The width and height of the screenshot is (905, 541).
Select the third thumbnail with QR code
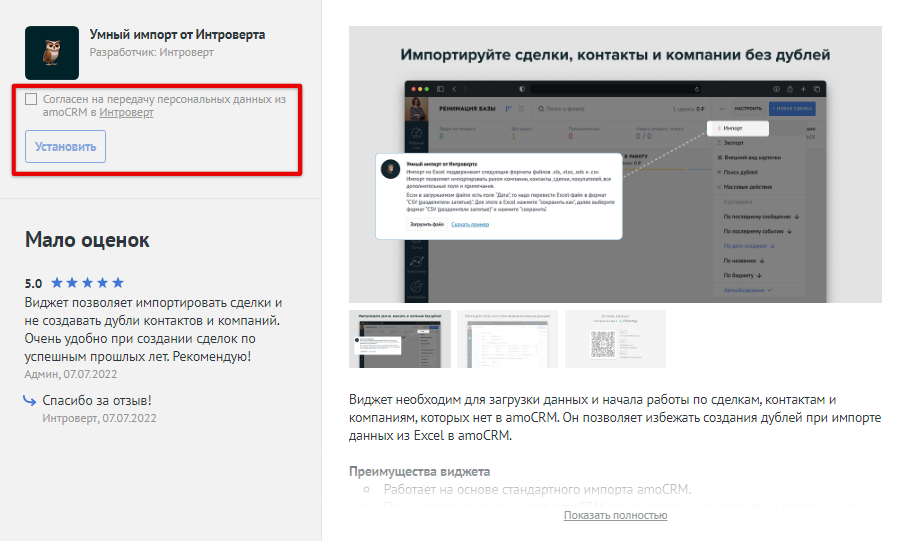click(x=615, y=339)
